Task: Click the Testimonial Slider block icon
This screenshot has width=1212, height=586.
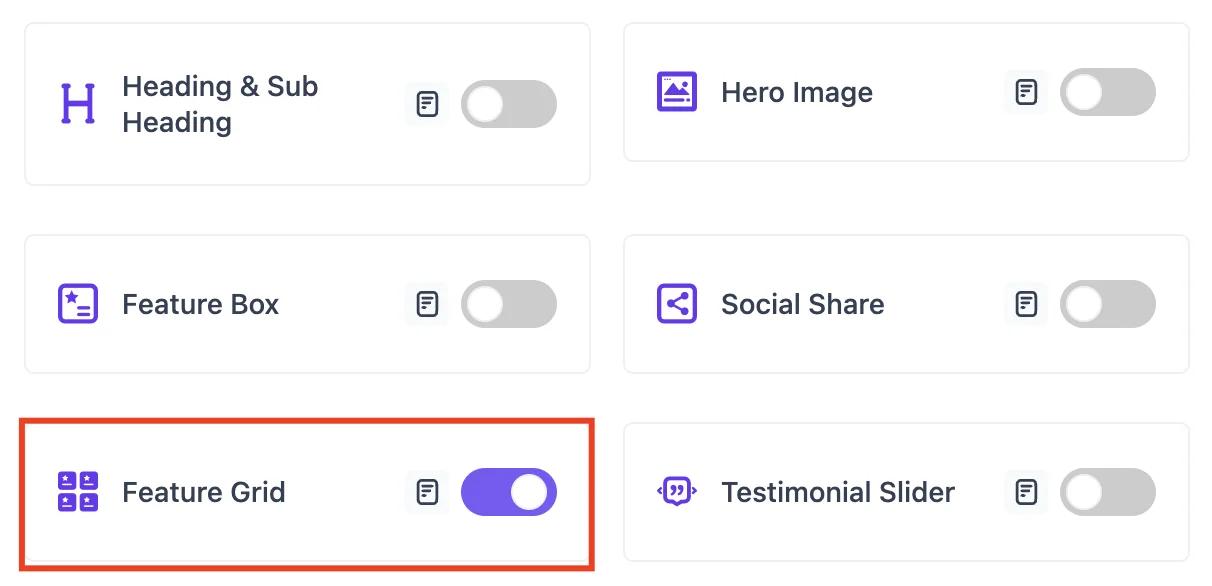Action: click(x=676, y=492)
